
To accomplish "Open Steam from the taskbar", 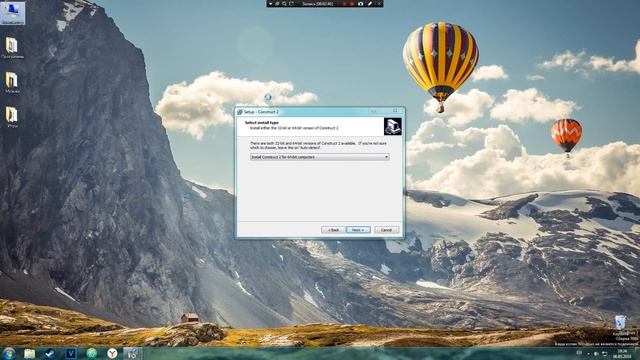I will (x=50, y=353).
